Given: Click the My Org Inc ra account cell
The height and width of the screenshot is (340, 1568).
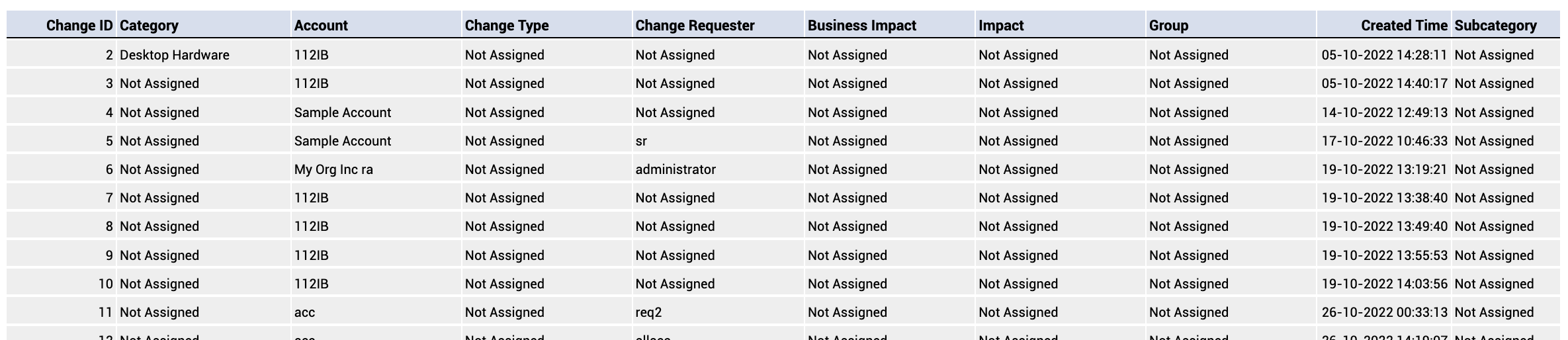Looking at the screenshot, I should pyautogui.click(x=333, y=169).
